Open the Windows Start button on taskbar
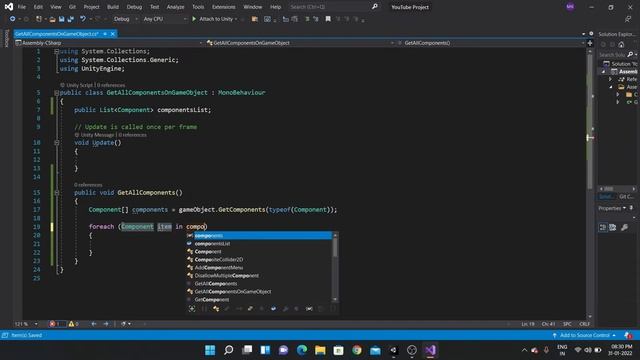 point(210,350)
